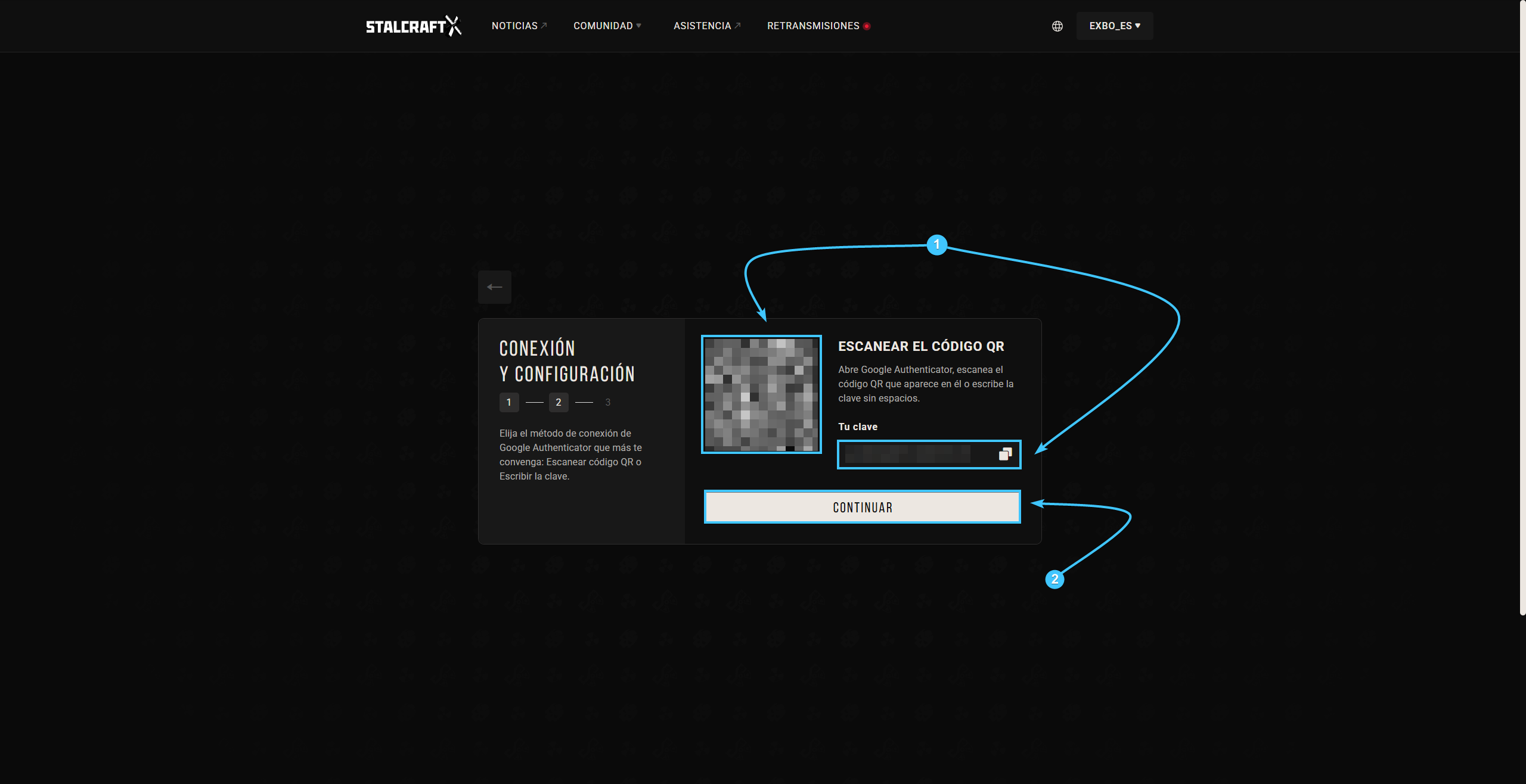Select step 2 indicator

(x=559, y=402)
